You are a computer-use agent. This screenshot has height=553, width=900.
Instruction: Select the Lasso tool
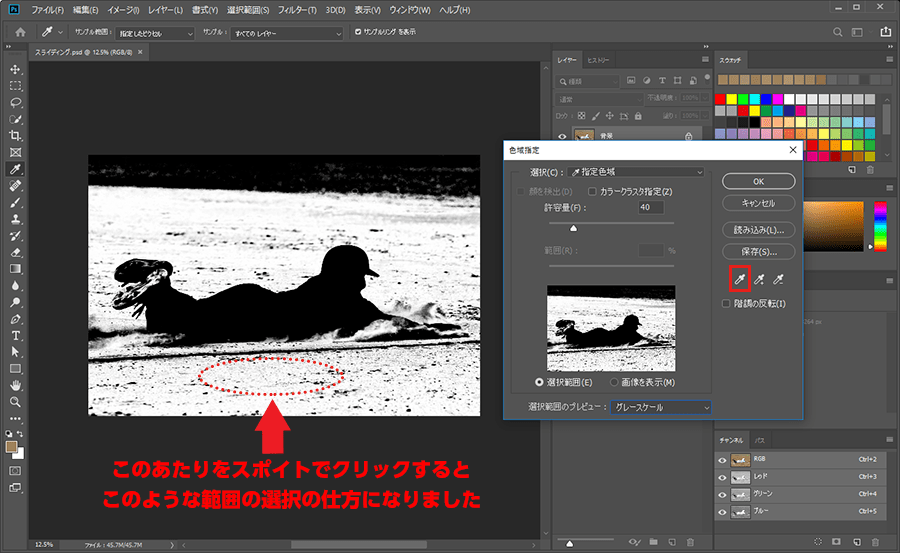tap(15, 102)
